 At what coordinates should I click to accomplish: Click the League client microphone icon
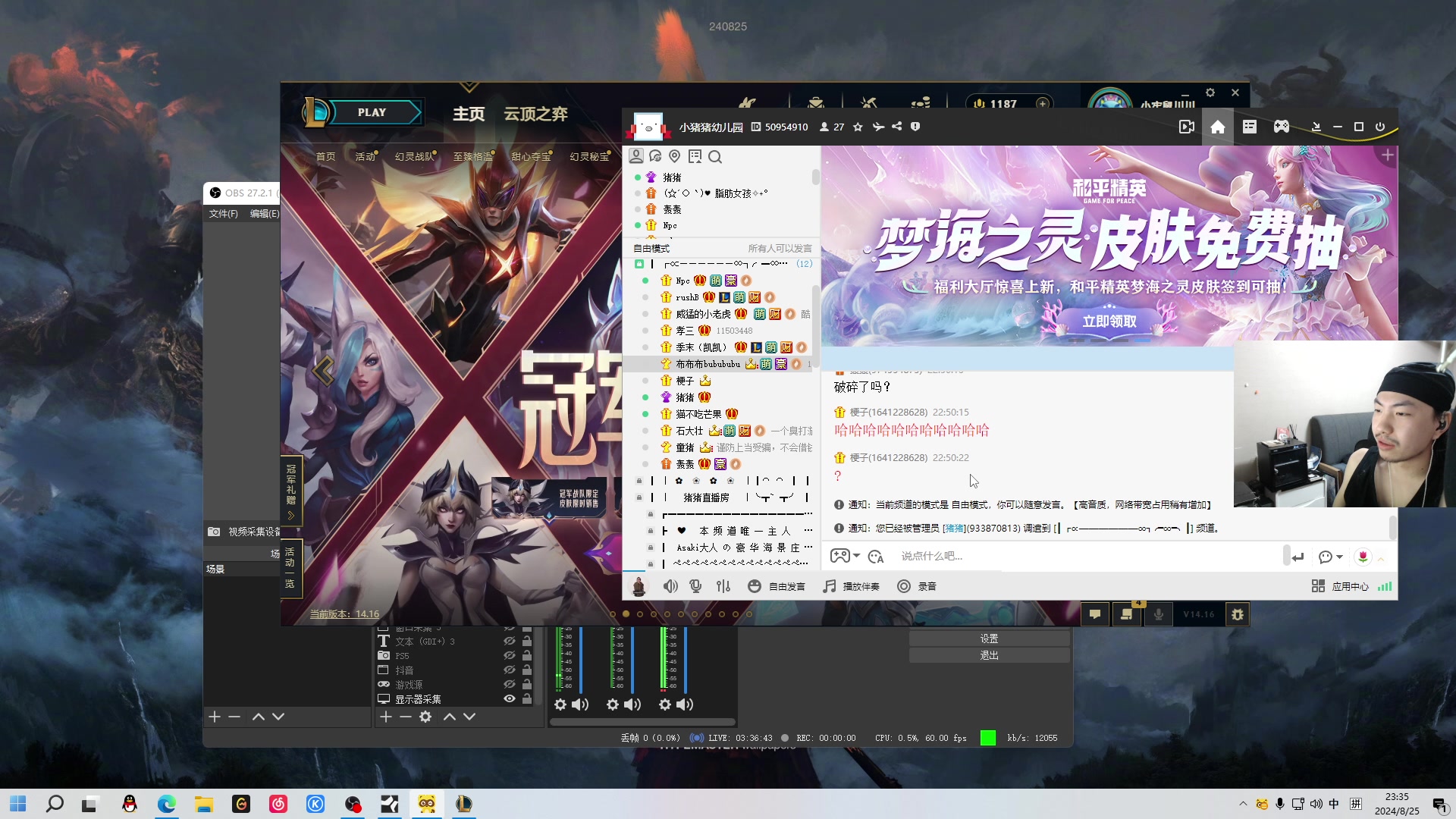pos(1159,614)
